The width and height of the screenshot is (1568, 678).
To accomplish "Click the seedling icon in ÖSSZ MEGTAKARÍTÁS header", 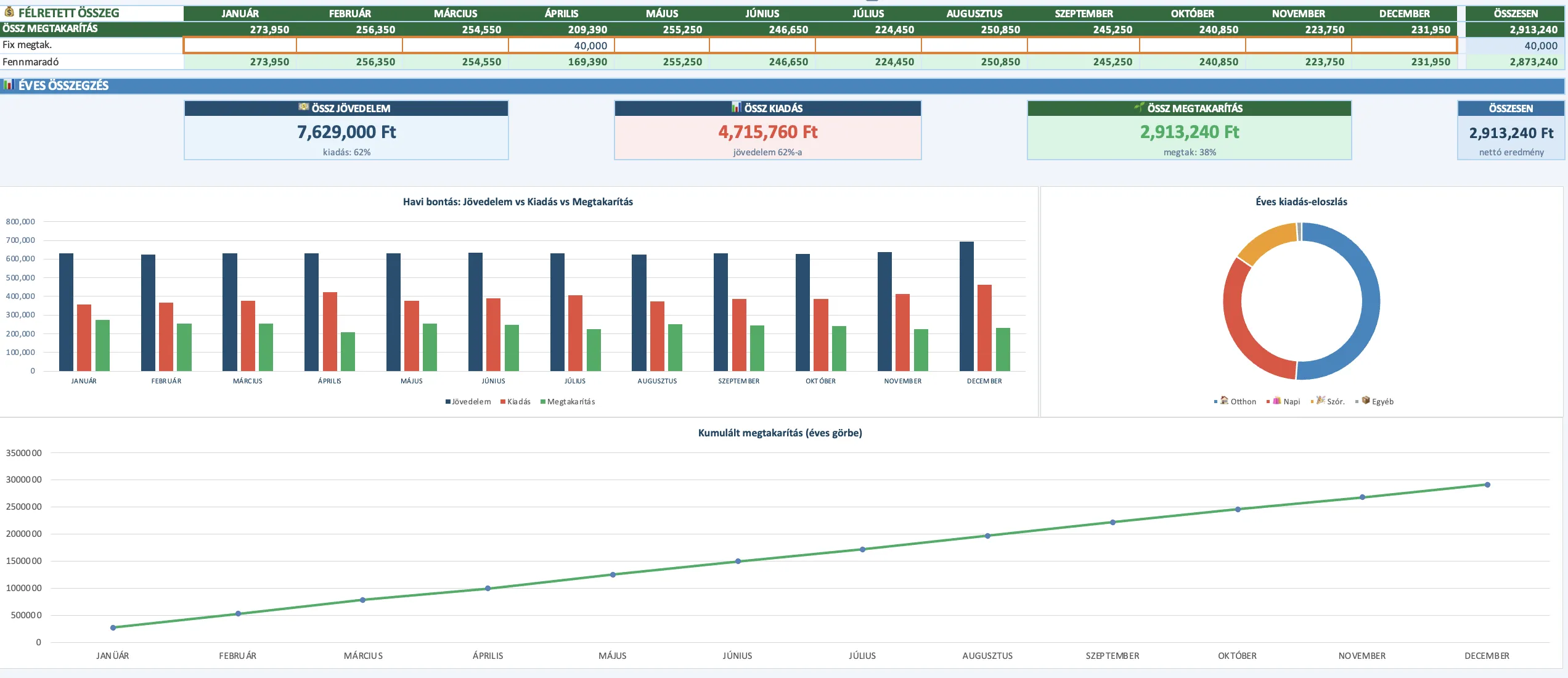I will [1139, 107].
